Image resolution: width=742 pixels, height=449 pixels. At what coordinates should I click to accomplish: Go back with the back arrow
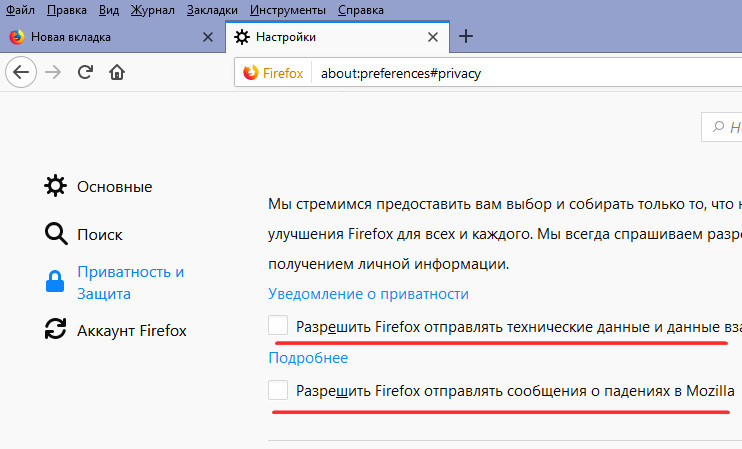pyautogui.click(x=21, y=72)
